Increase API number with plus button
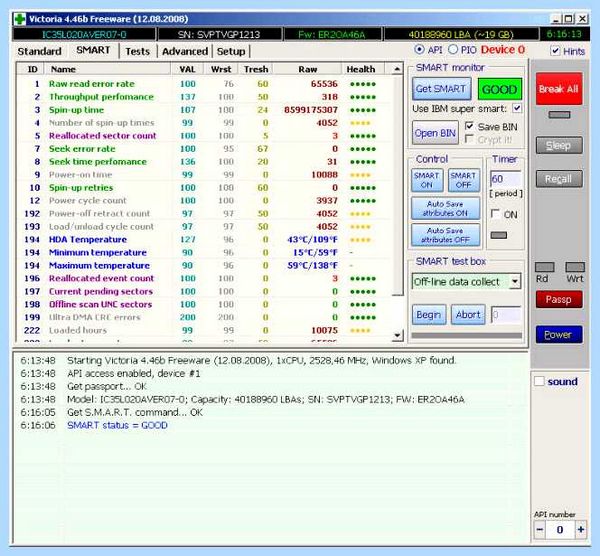The width and height of the screenshot is (600, 556). tap(581, 530)
